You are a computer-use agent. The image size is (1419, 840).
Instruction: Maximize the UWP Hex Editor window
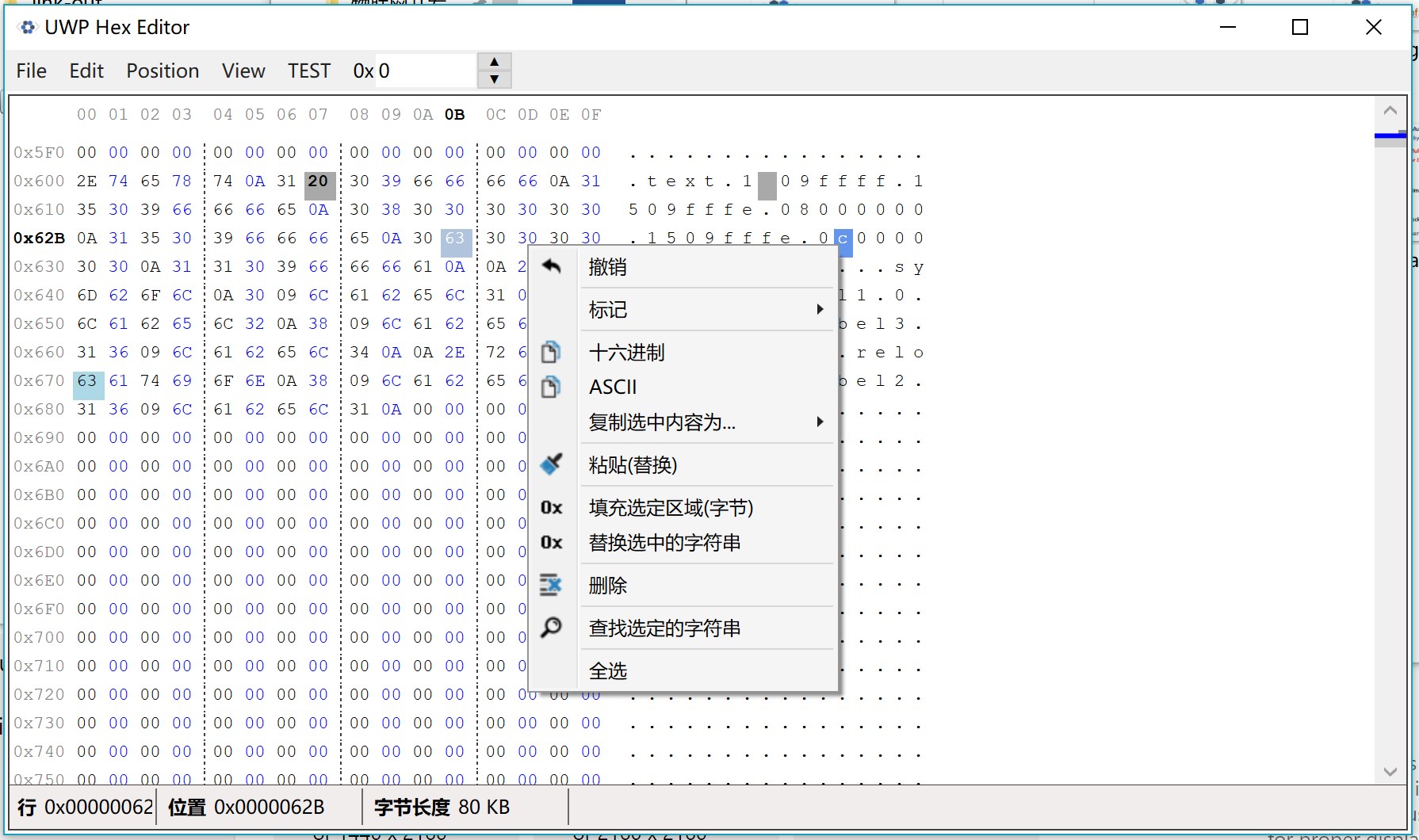click(1300, 27)
